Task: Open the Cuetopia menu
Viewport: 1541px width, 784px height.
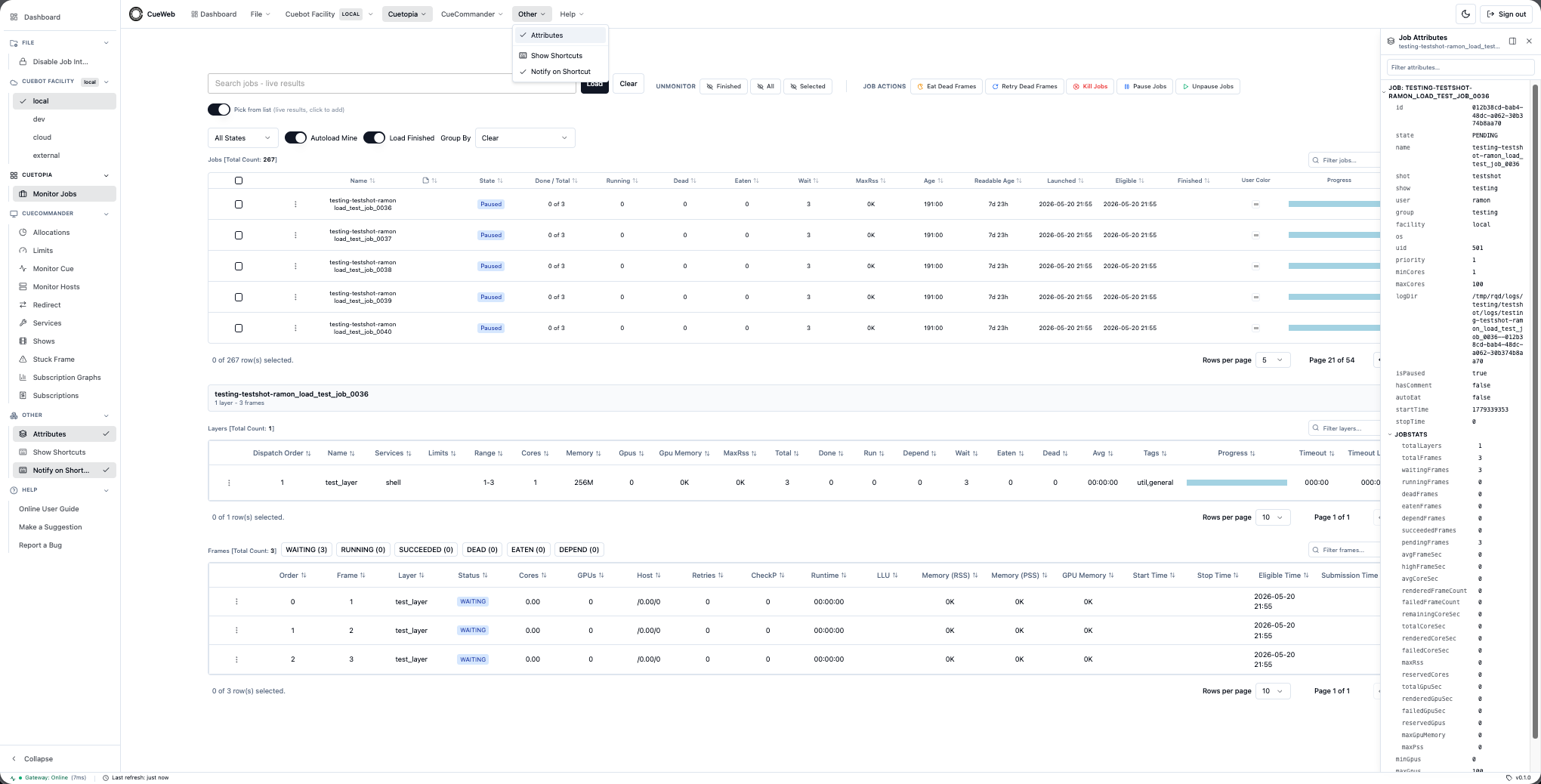Action: coord(407,14)
